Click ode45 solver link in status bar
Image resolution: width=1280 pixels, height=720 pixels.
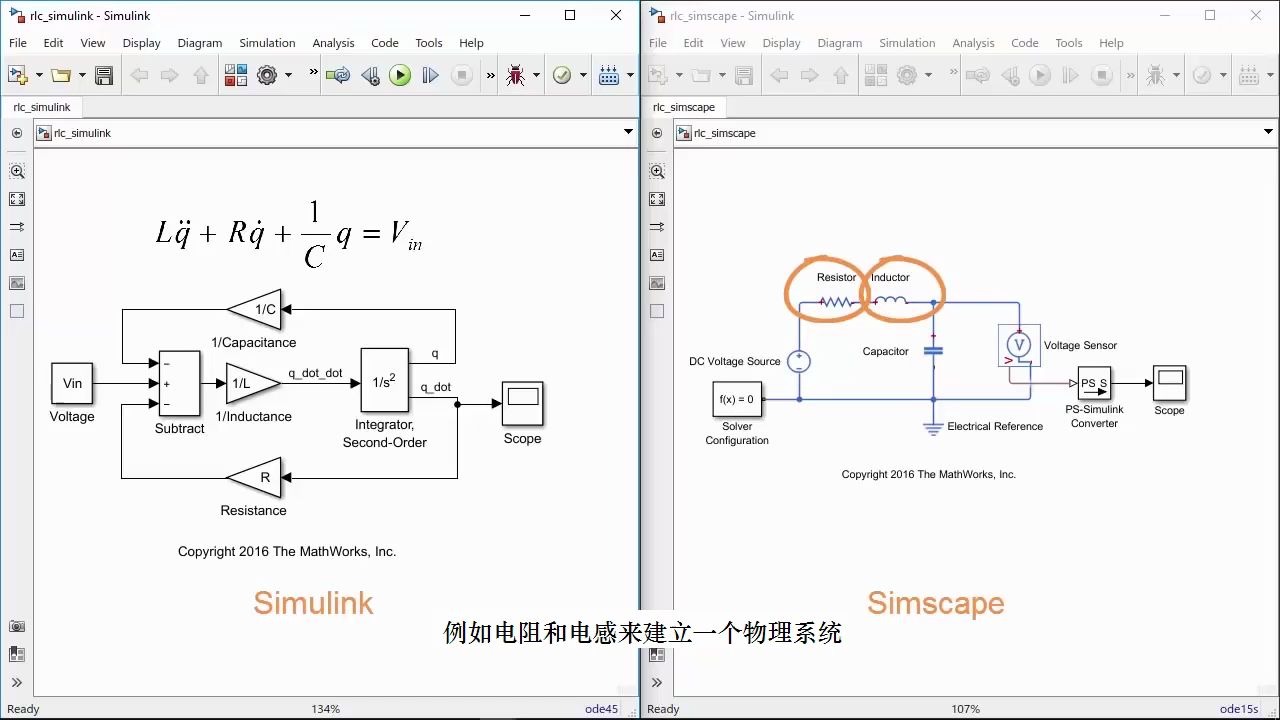click(601, 709)
